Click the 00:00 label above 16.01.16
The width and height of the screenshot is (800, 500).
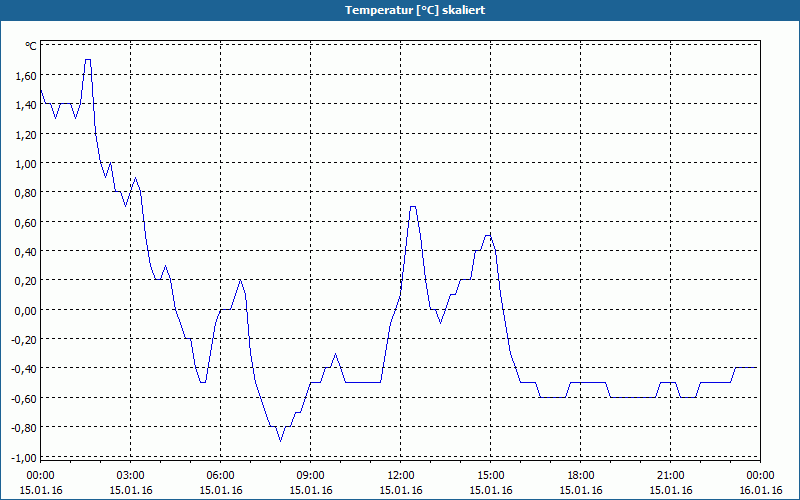pos(760,476)
